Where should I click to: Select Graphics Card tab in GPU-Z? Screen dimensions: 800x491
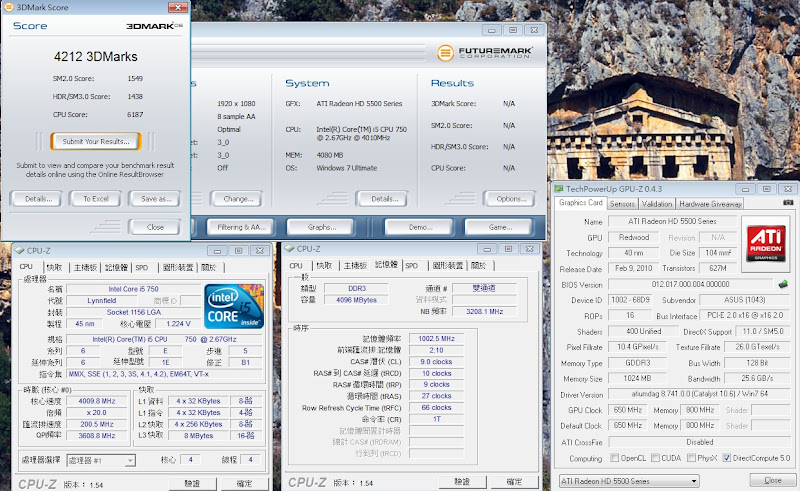pyautogui.click(x=581, y=203)
